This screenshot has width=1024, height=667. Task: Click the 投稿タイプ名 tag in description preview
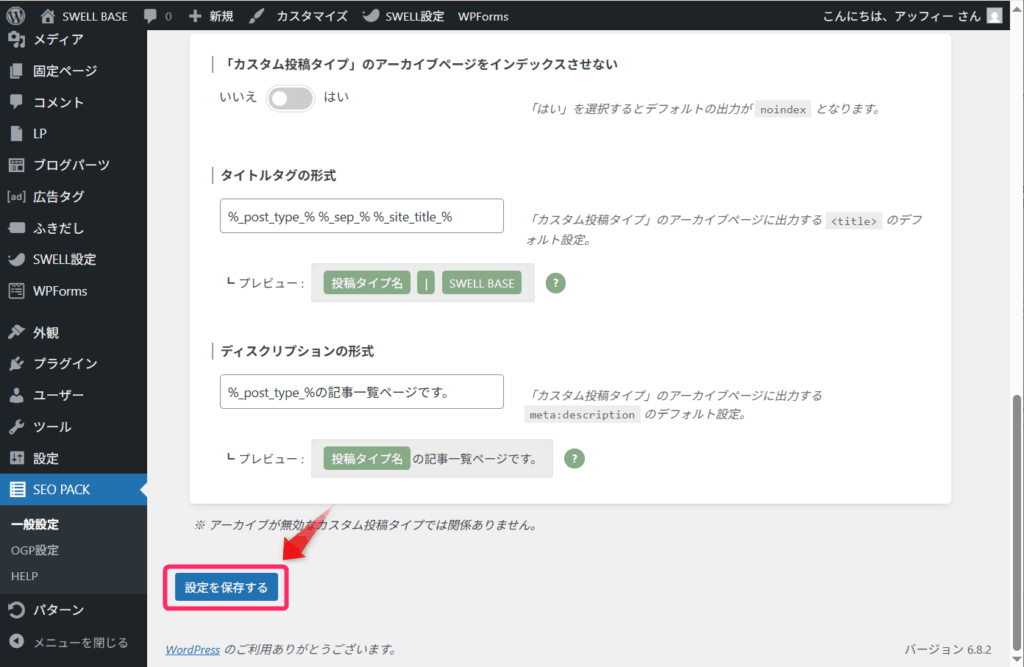pos(367,459)
